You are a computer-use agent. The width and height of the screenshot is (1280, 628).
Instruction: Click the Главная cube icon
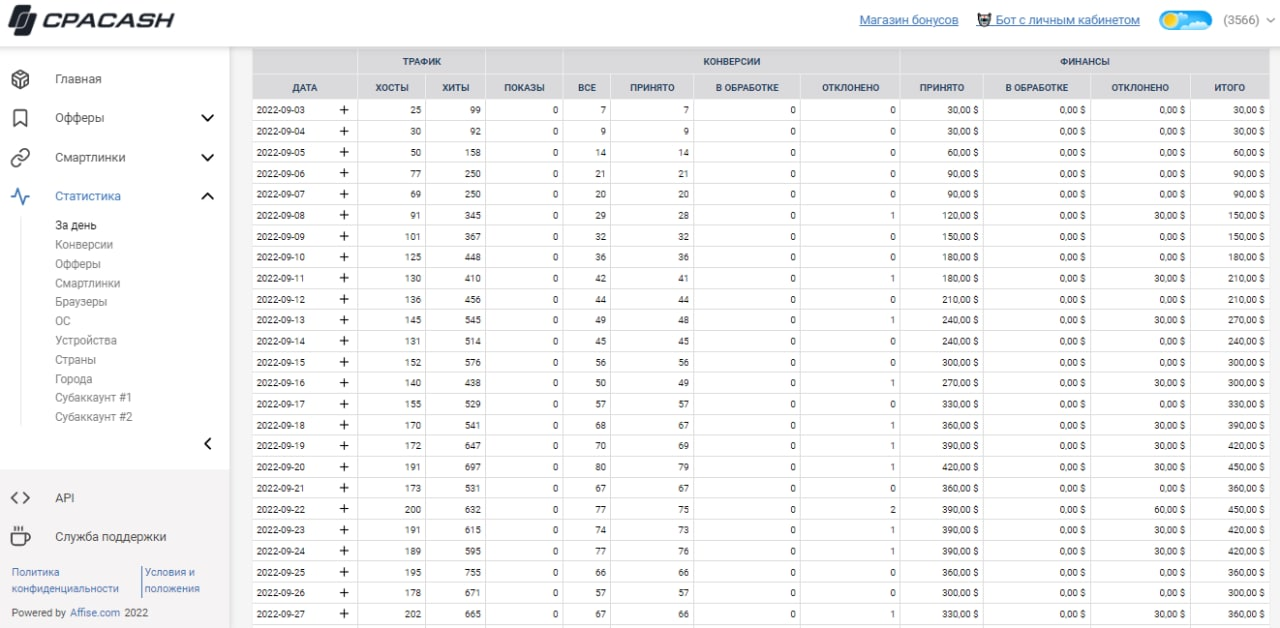tap(20, 79)
